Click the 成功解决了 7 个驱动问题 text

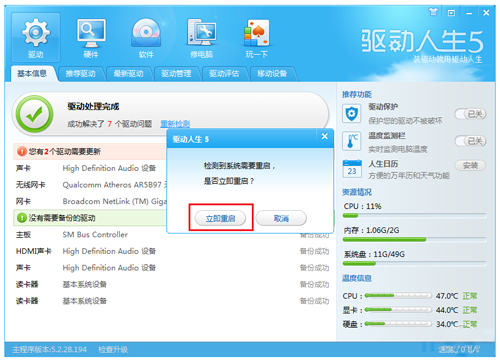110,124
